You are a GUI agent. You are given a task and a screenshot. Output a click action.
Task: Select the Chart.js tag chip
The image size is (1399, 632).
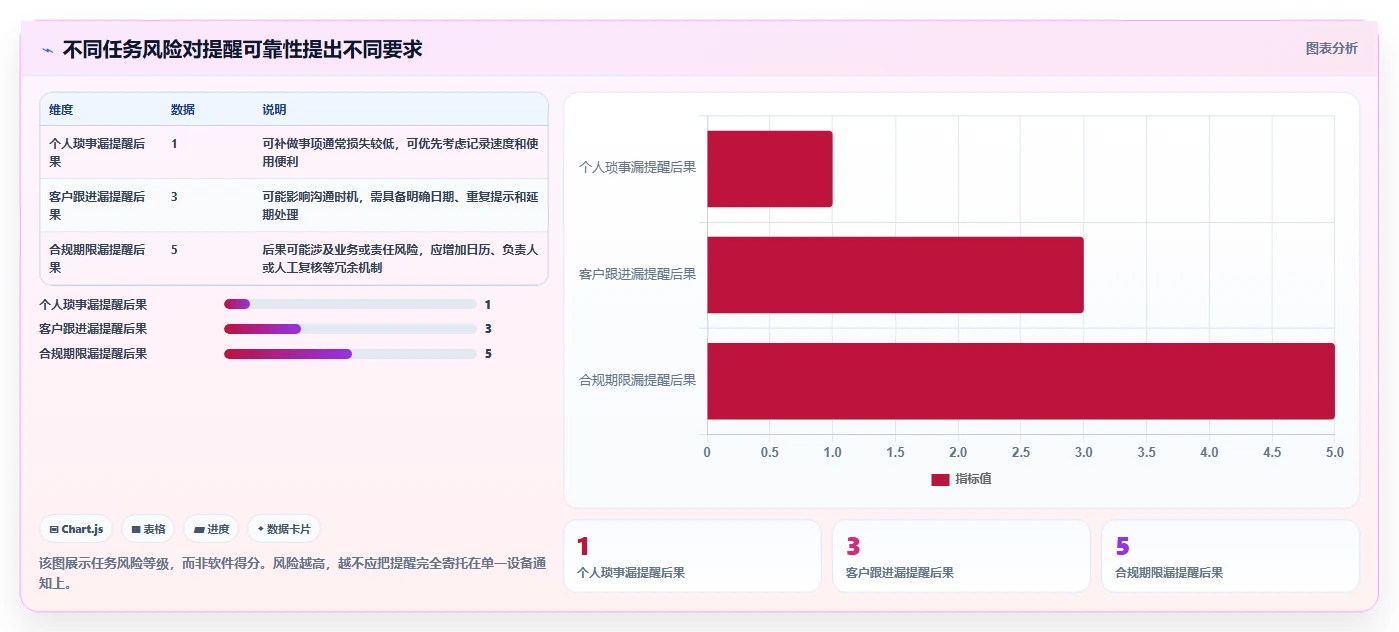(x=76, y=529)
